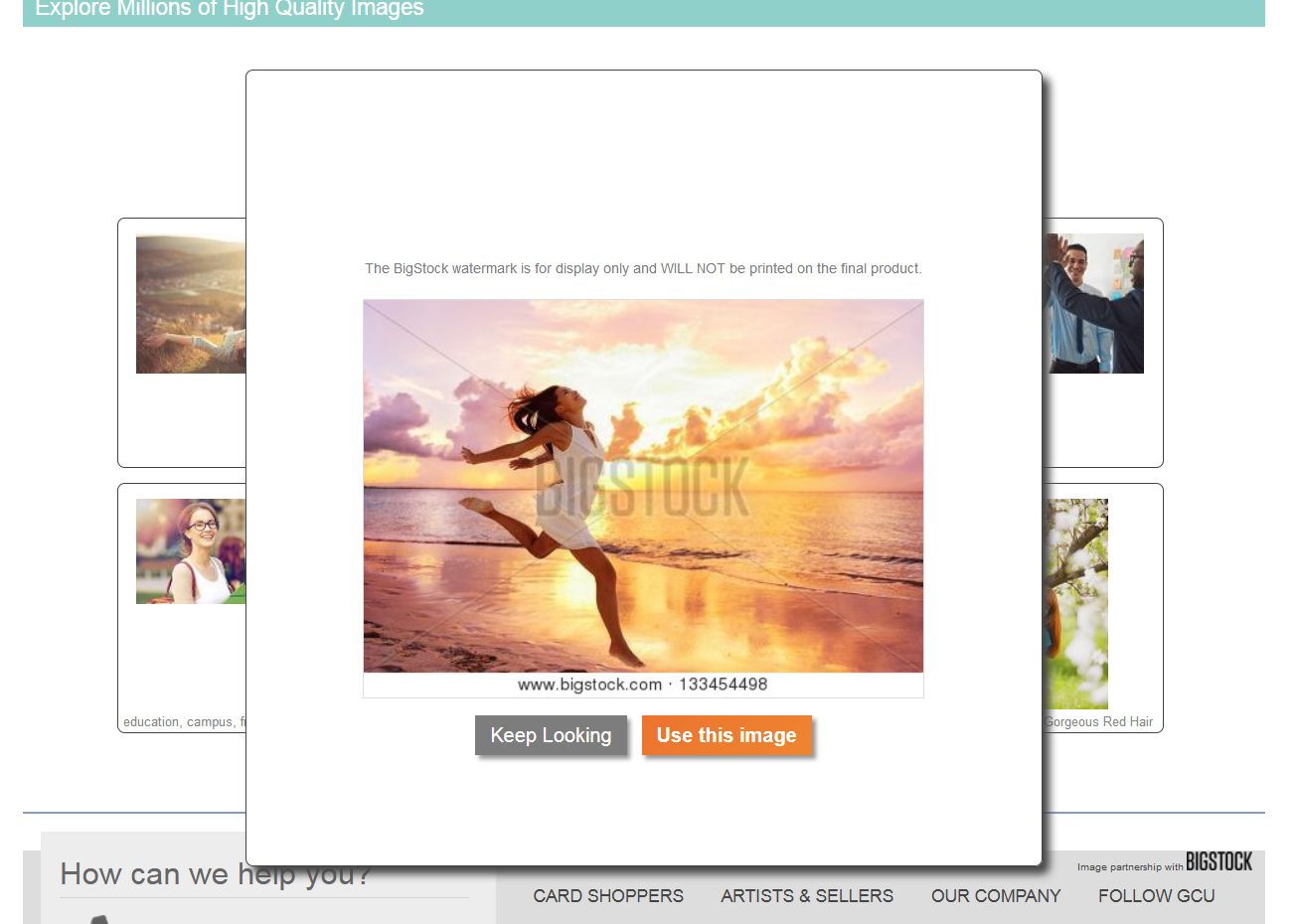The image size is (1298, 924).
Task: Open the 'Gorgeous Red Hair' image link
Action: tap(1098, 721)
